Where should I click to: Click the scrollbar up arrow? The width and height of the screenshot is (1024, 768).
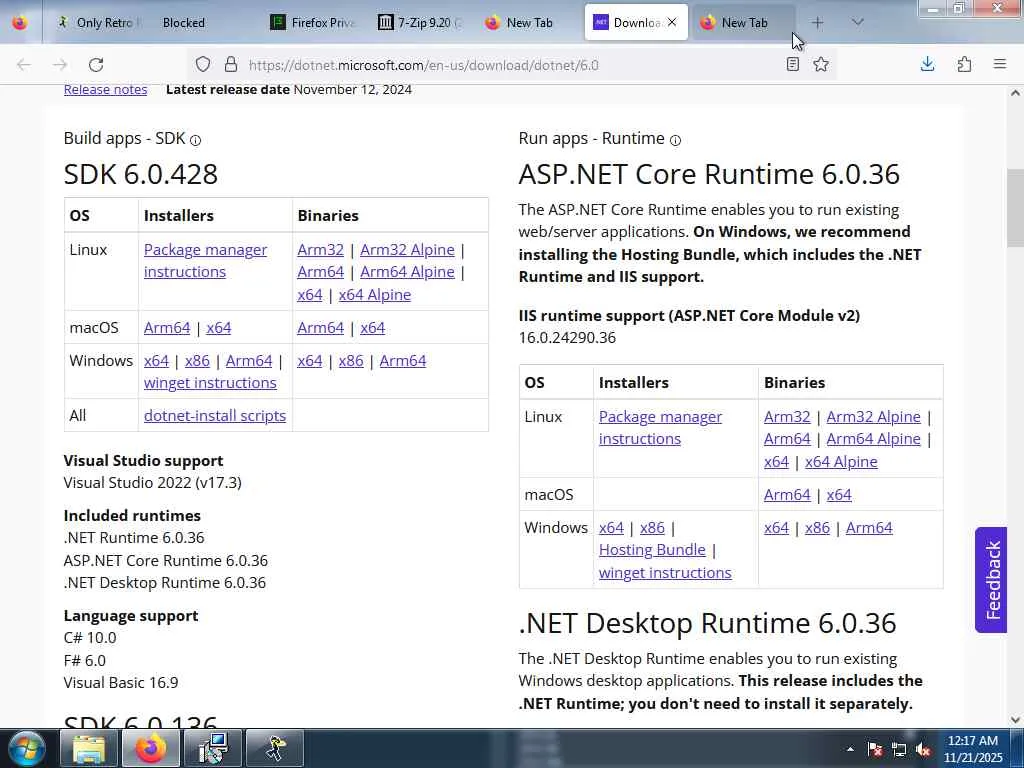[x=1015, y=93]
